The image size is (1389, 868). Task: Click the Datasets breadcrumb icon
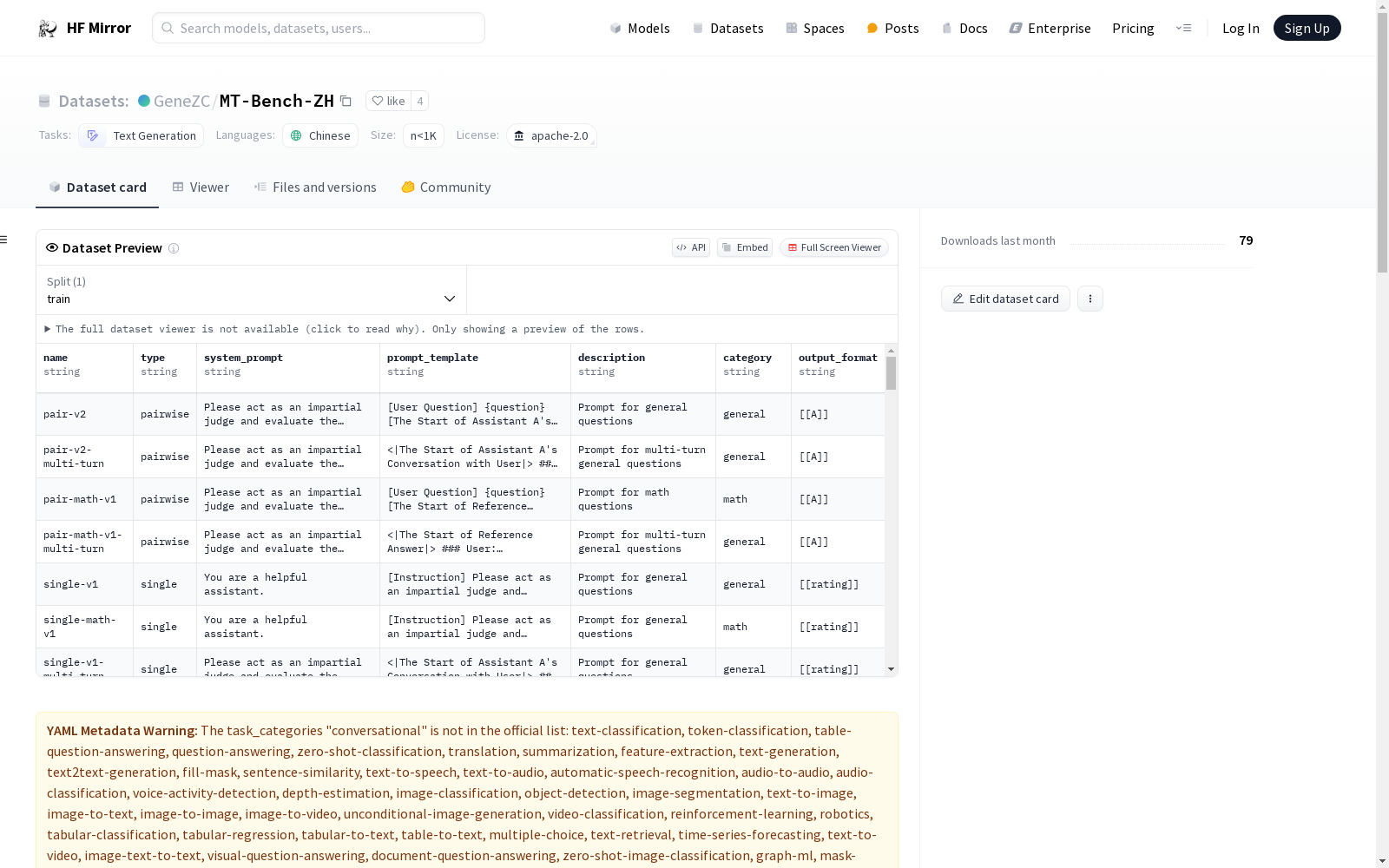(44, 101)
